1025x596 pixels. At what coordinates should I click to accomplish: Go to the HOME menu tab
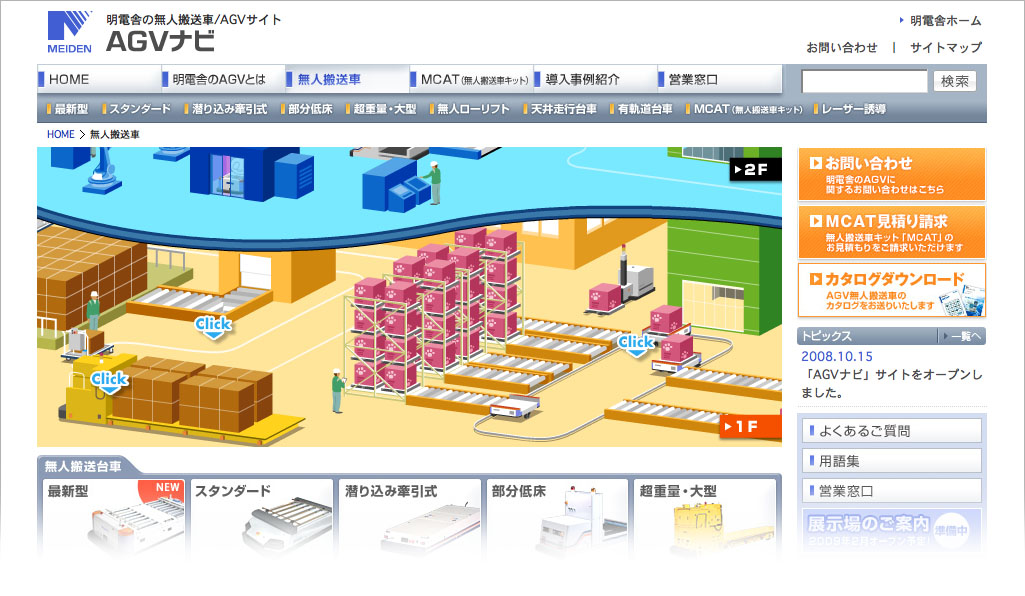(99, 80)
